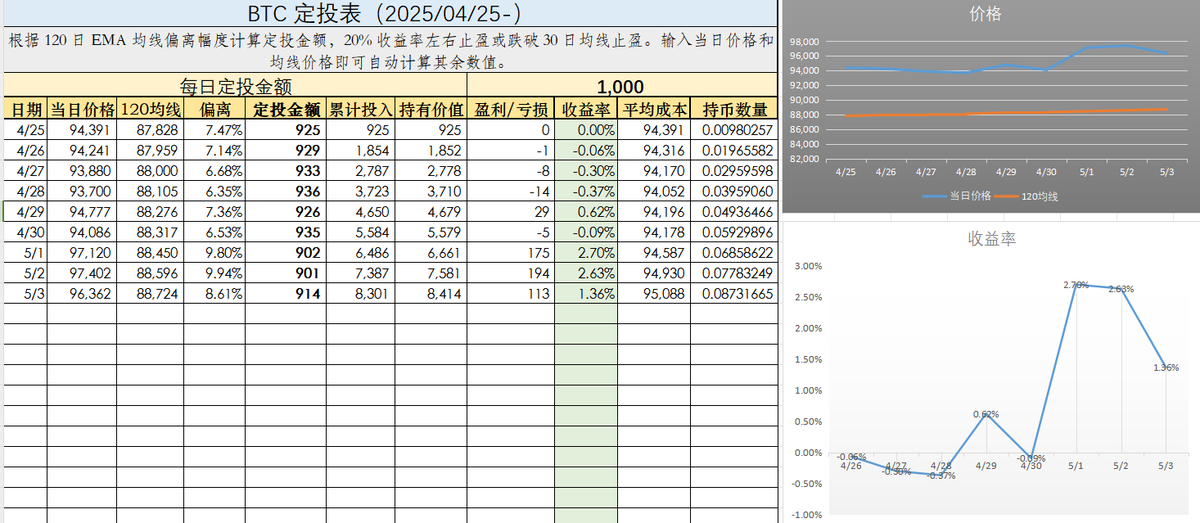Select the cumulative cell 8,301
The height and width of the screenshot is (523, 1200).
coord(360,294)
